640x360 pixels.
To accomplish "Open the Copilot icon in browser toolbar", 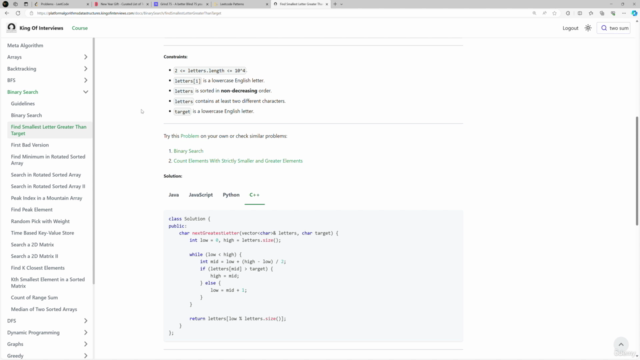I will [x=634, y=13].
